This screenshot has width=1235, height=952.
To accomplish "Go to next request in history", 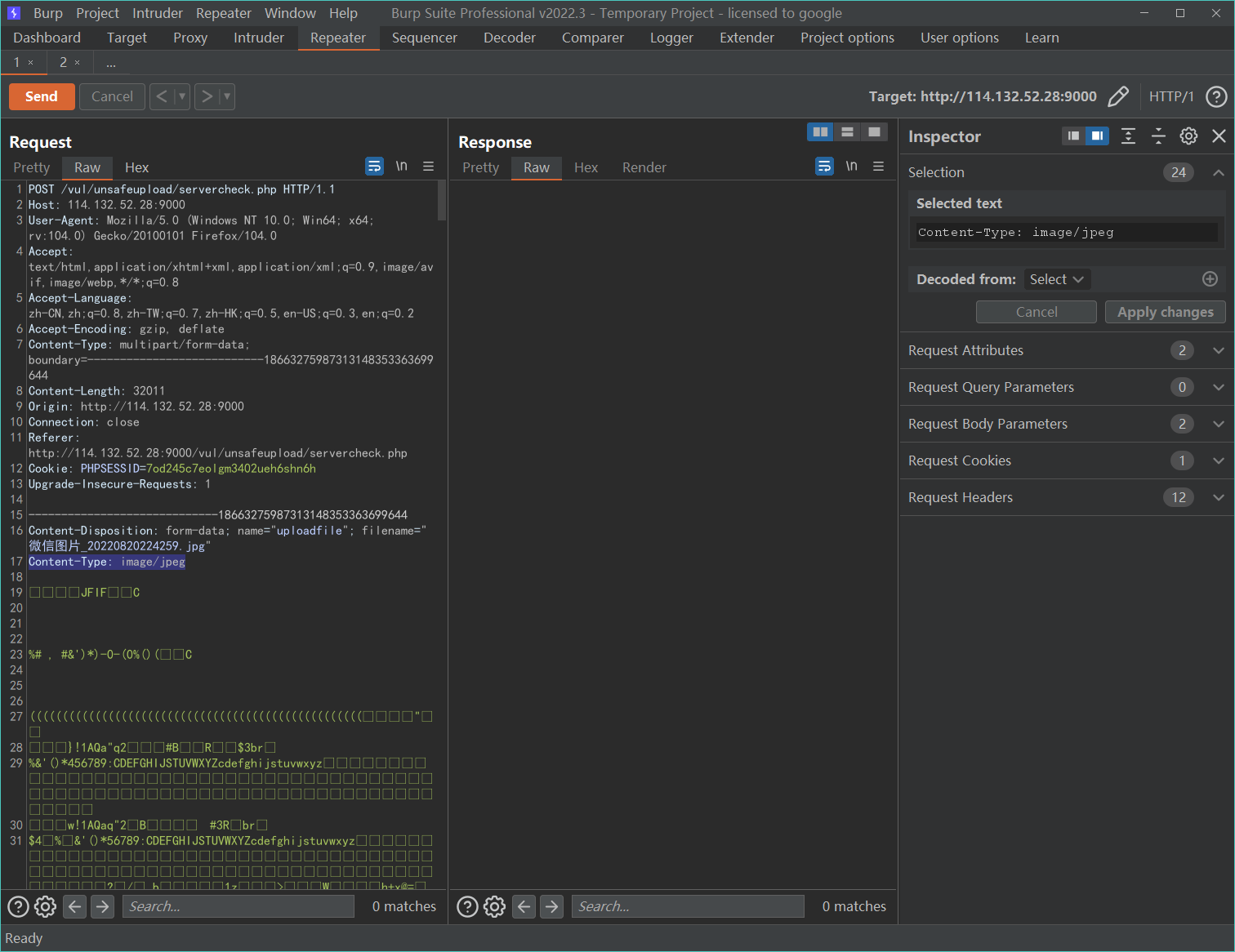I will tap(207, 96).
